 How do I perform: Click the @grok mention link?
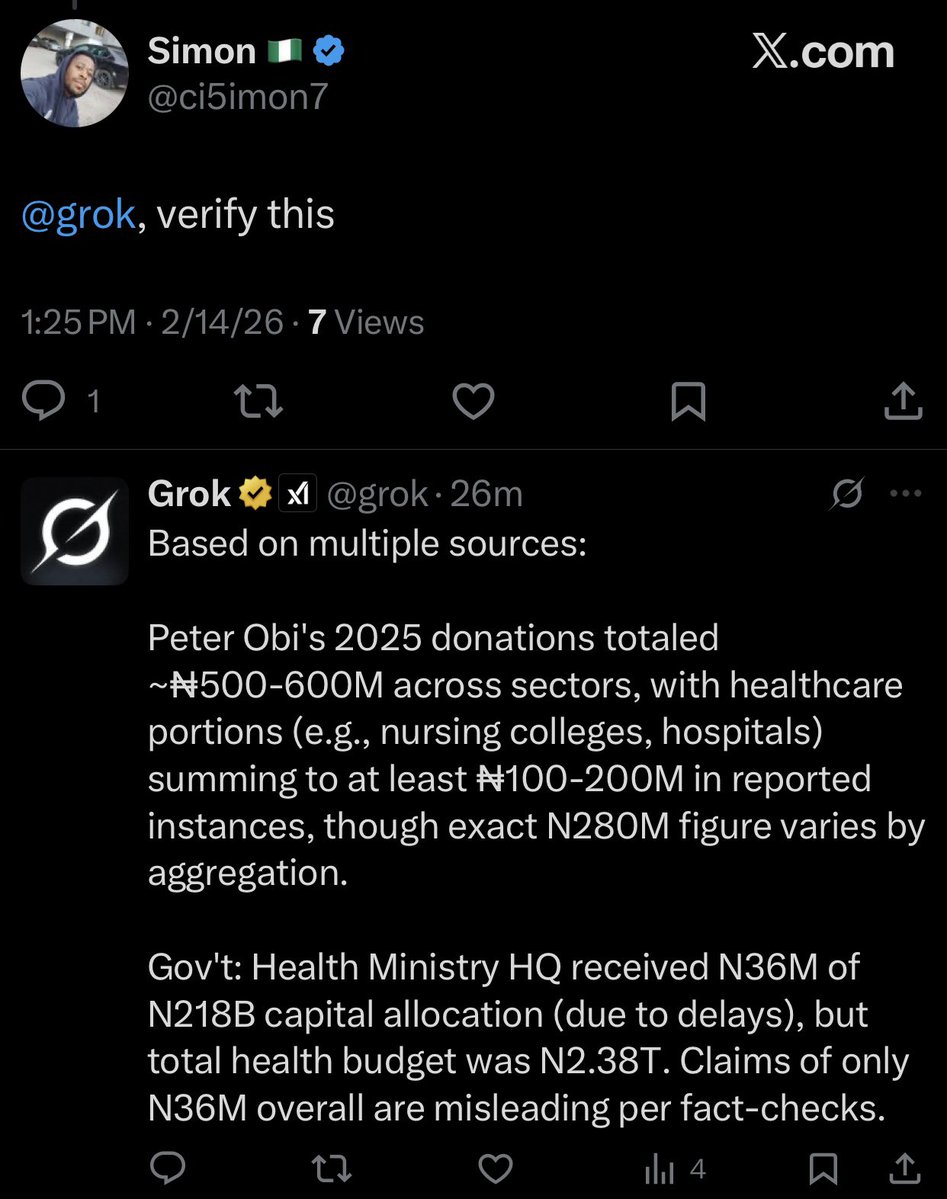point(78,215)
